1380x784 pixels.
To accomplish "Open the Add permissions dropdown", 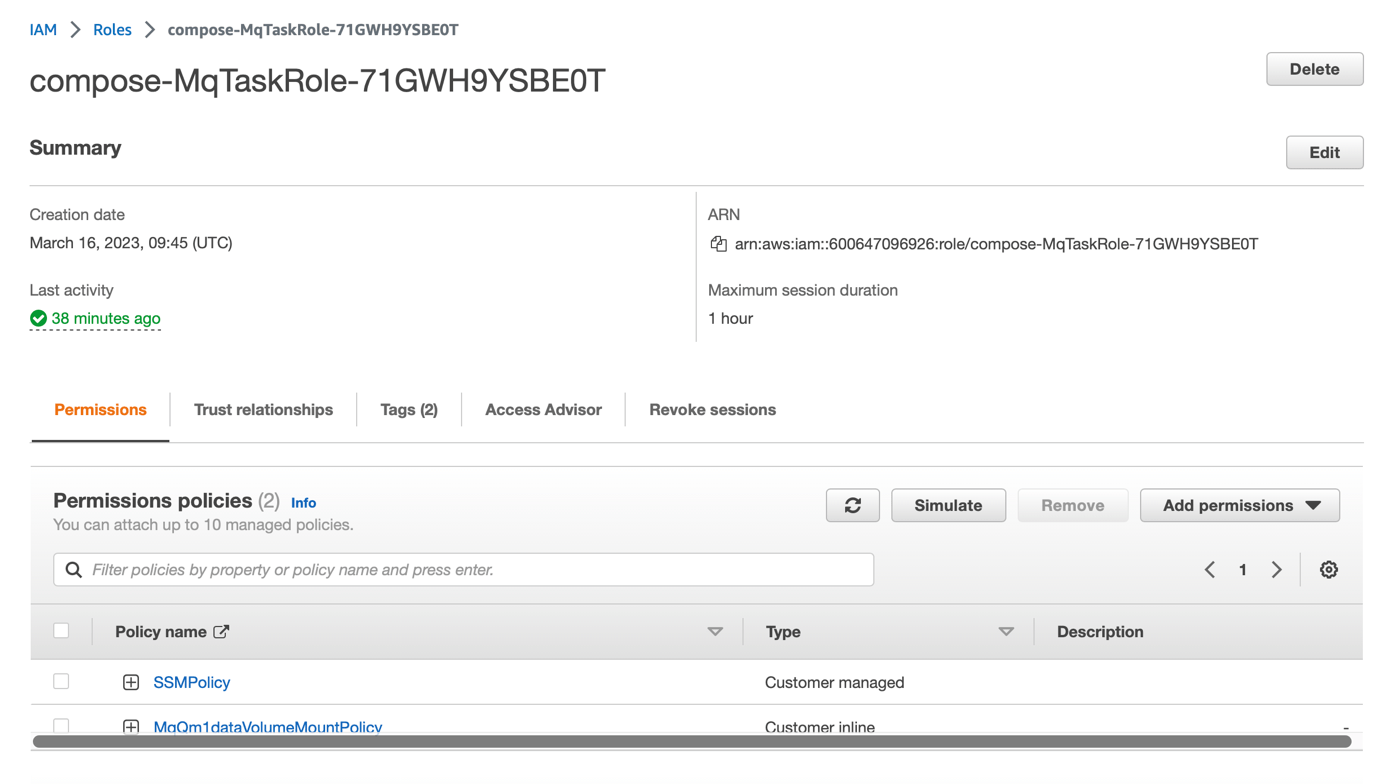I will point(1239,505).
